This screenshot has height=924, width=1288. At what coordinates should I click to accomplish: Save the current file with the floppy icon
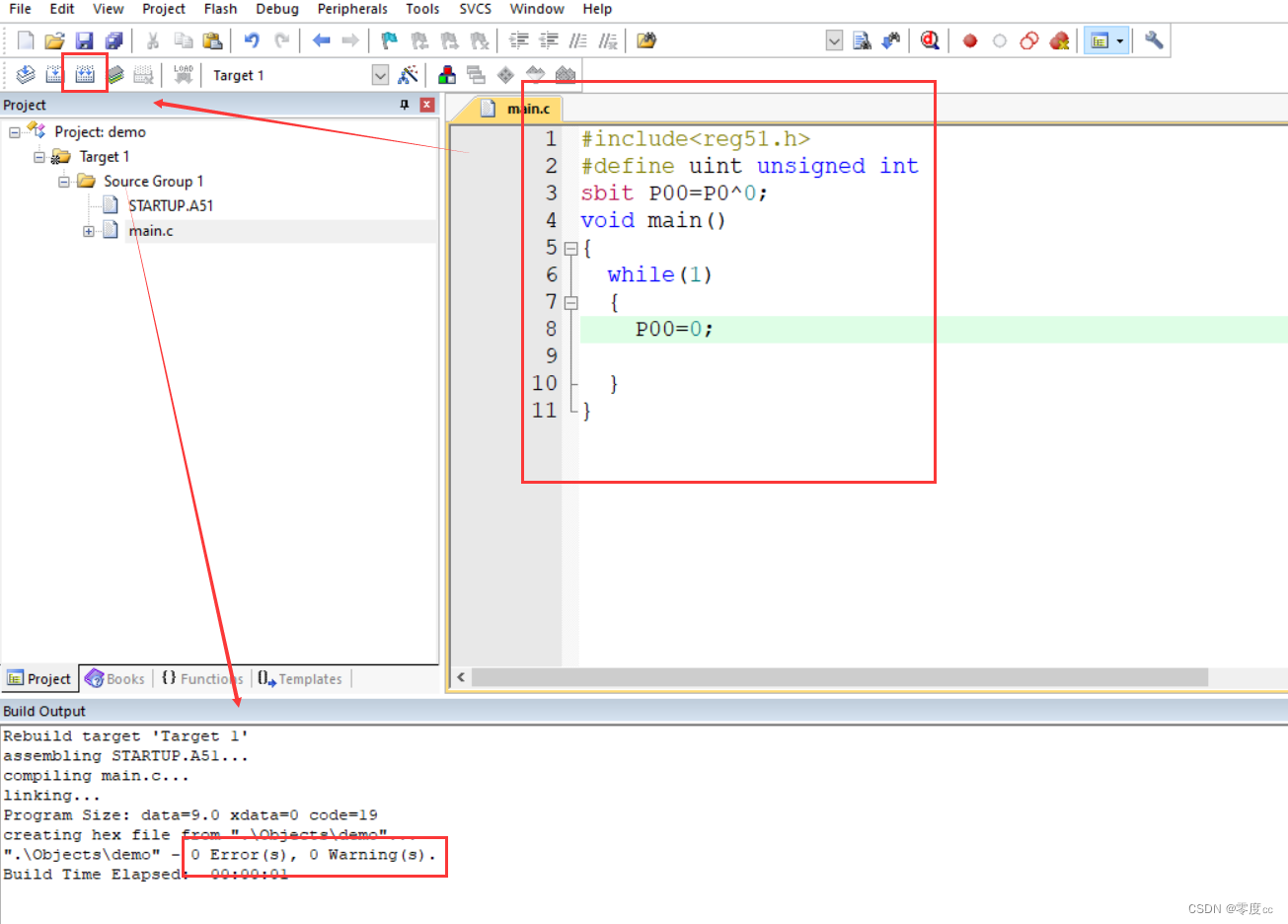(85, 40)
